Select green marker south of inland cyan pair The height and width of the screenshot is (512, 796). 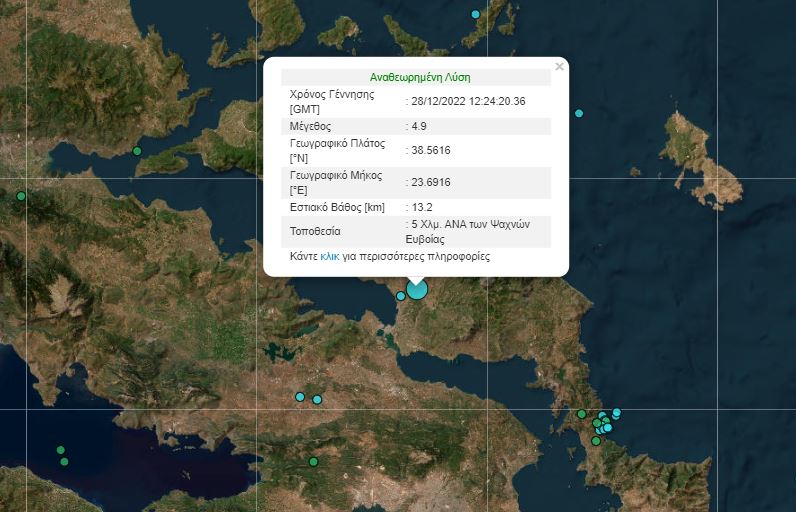[313, 461]
